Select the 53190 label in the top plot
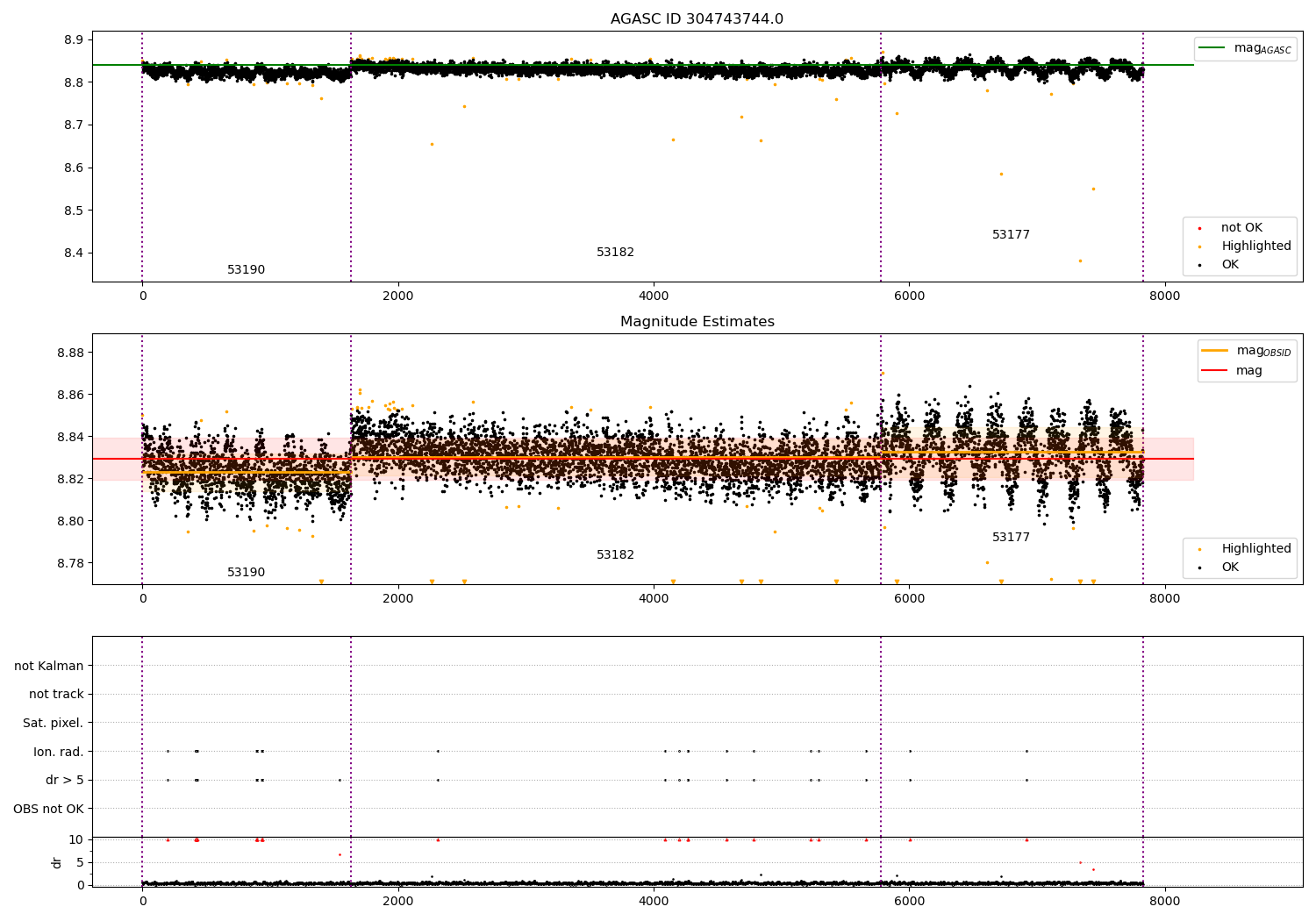This screenshot has height=921, width=1316. [x=246, y=270]
